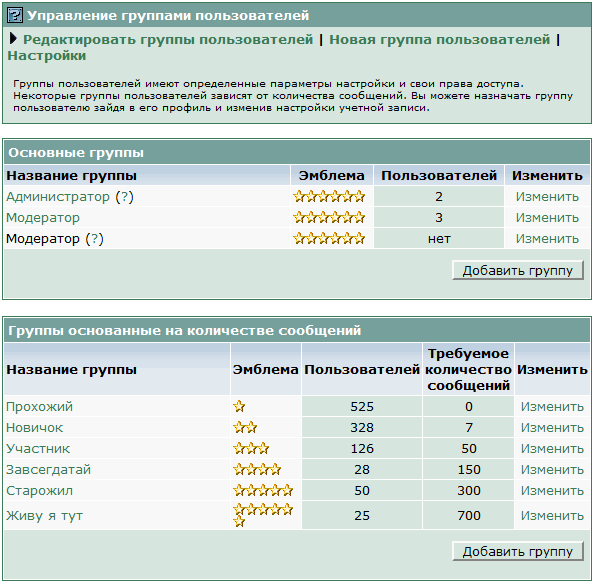Screen dimensions: 598x586
Task: Click Добавить группу under message-count groups
Action: point(518,551)
